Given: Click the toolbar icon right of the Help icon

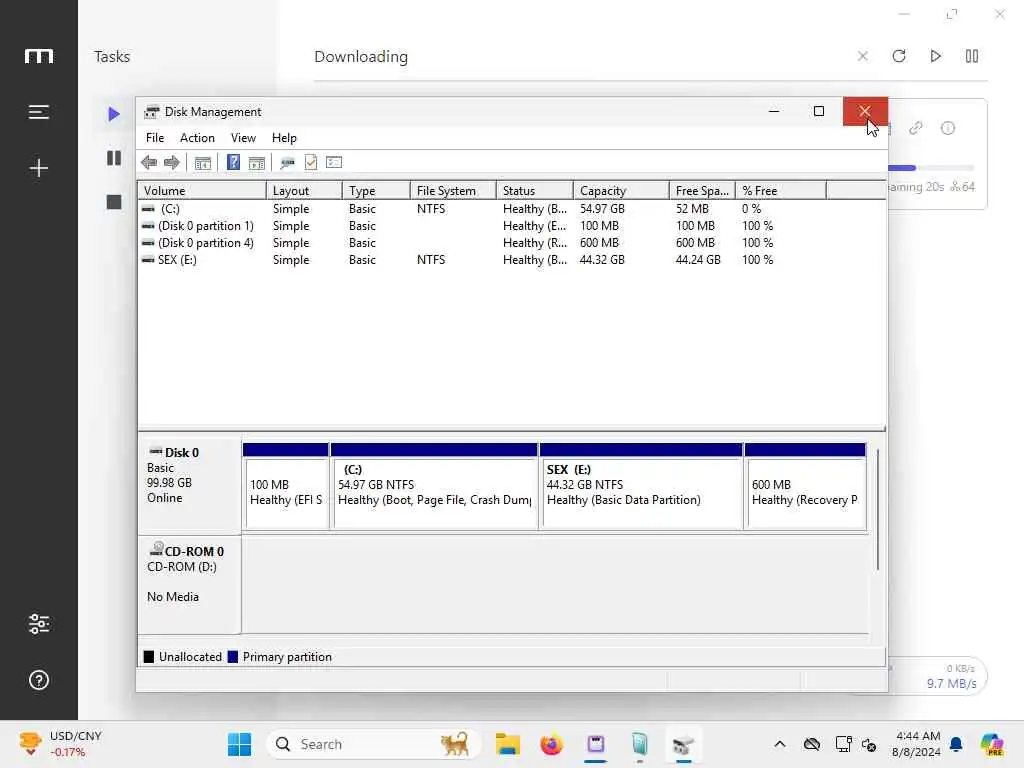Looking at the screenshot, I should 257,163.
